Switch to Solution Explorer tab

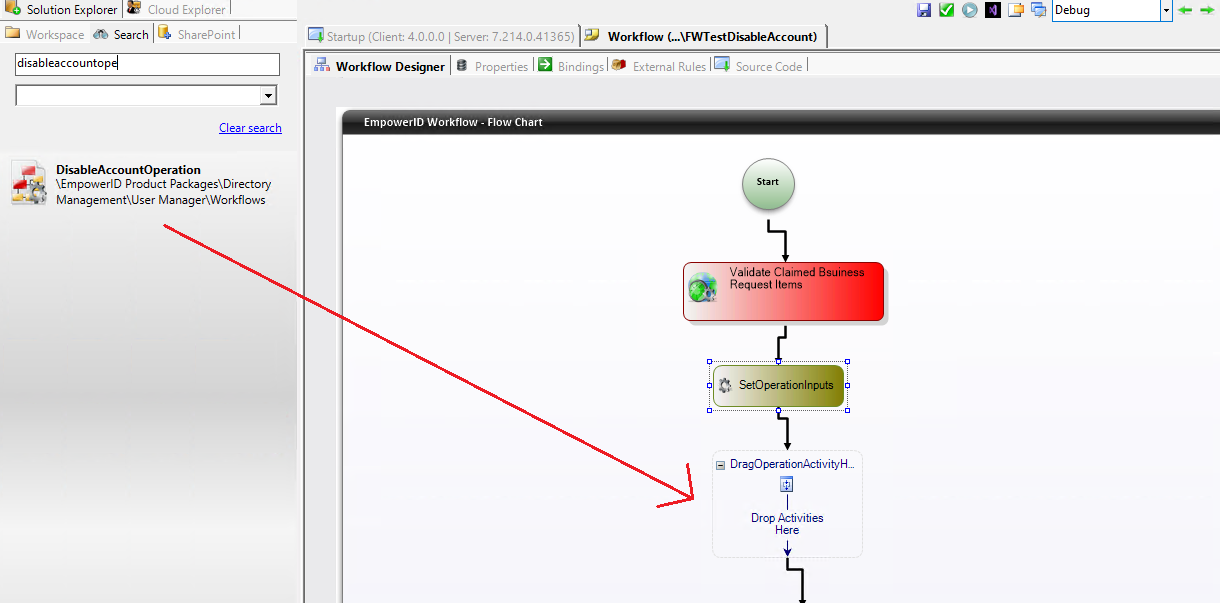pos(62,9)
